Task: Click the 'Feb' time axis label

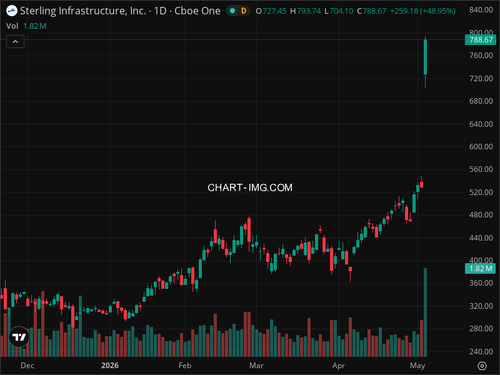Action: pyautogui.click(x=185, y=366)
